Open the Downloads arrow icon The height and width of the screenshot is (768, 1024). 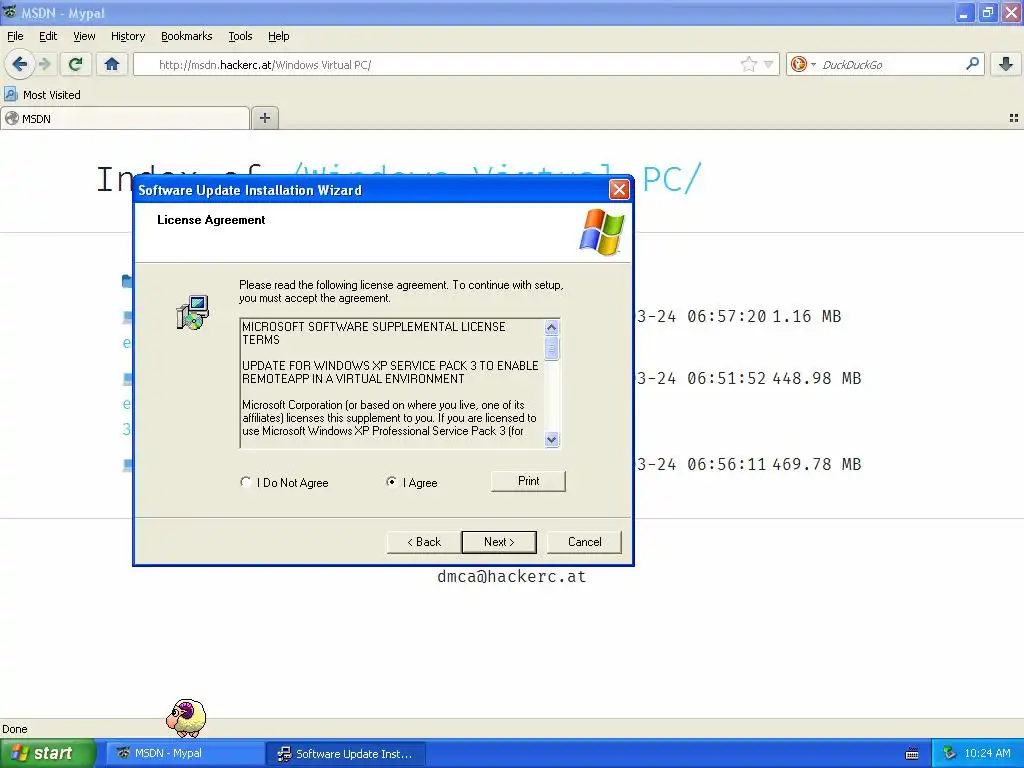[1006, 64]
